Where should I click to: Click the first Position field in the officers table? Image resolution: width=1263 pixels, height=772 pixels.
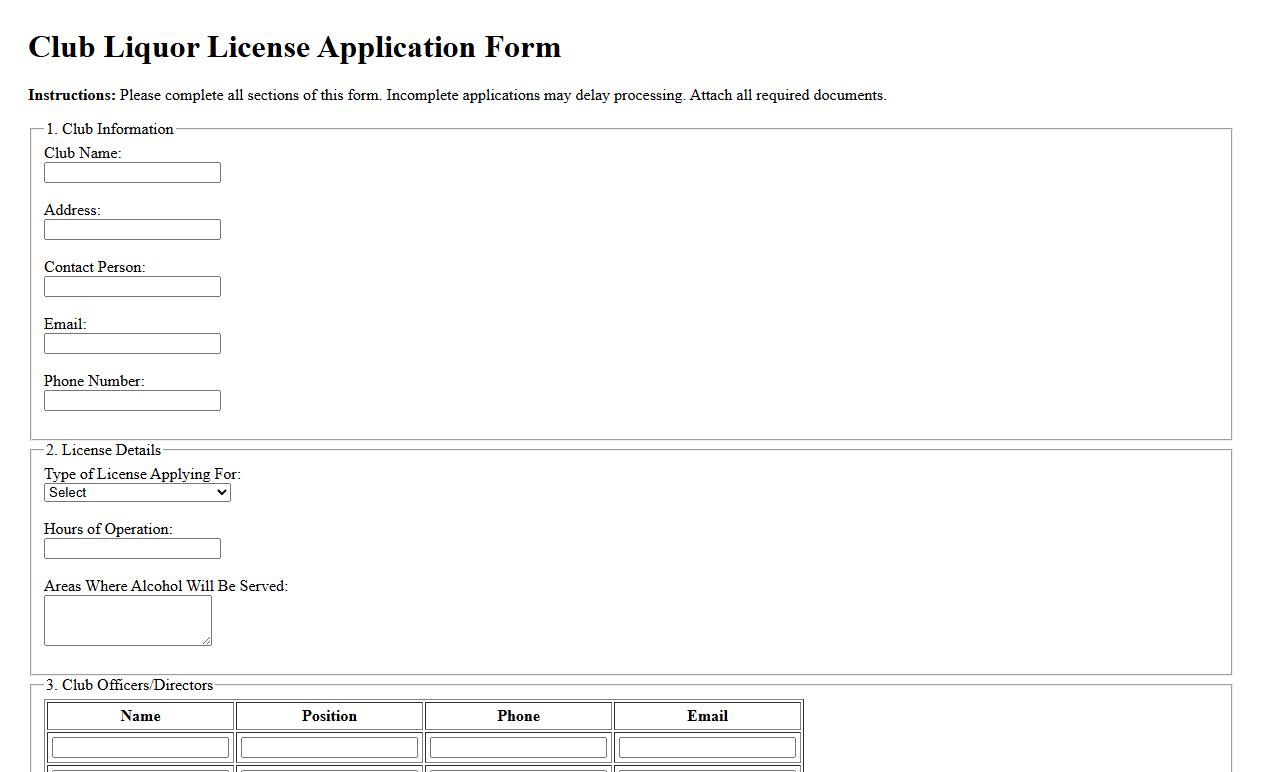(328, 746)
